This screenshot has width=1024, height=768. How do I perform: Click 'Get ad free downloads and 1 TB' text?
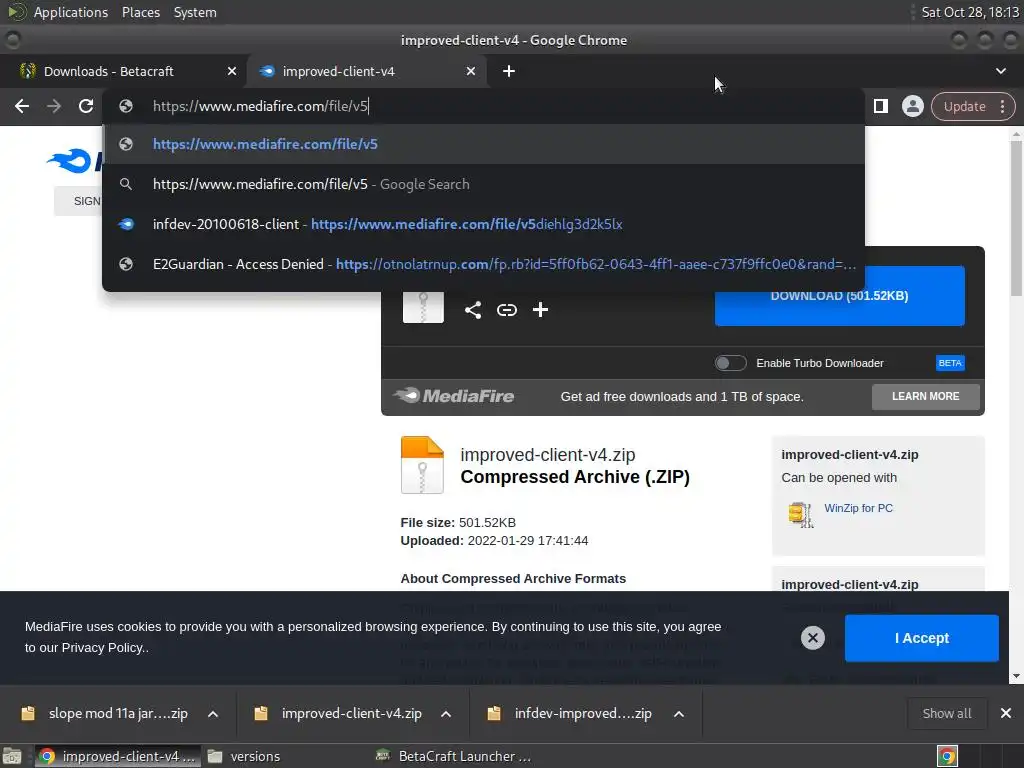pos(682,396)
